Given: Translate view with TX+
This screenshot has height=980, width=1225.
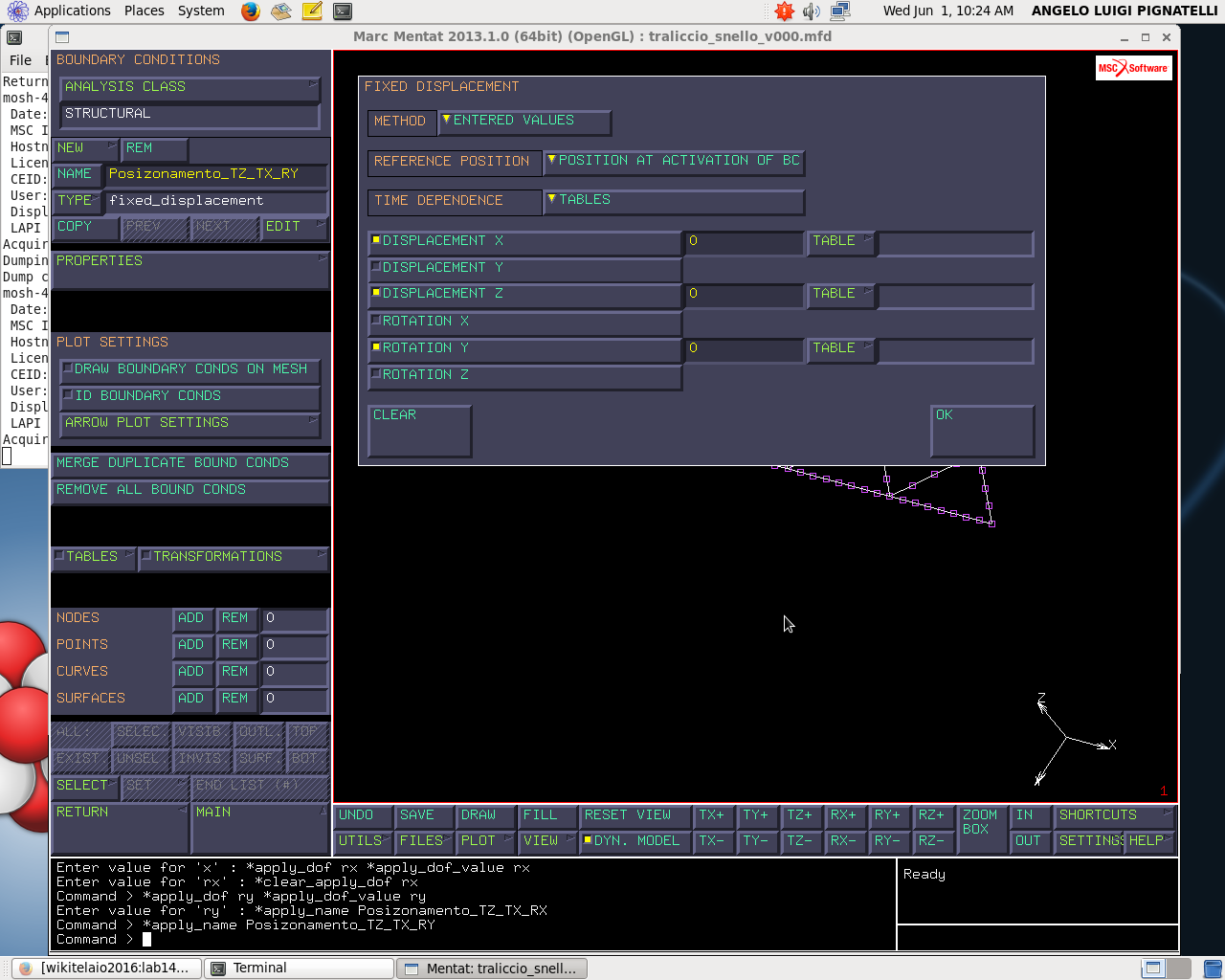Looking at the screenshot, I should pos(715,816).
